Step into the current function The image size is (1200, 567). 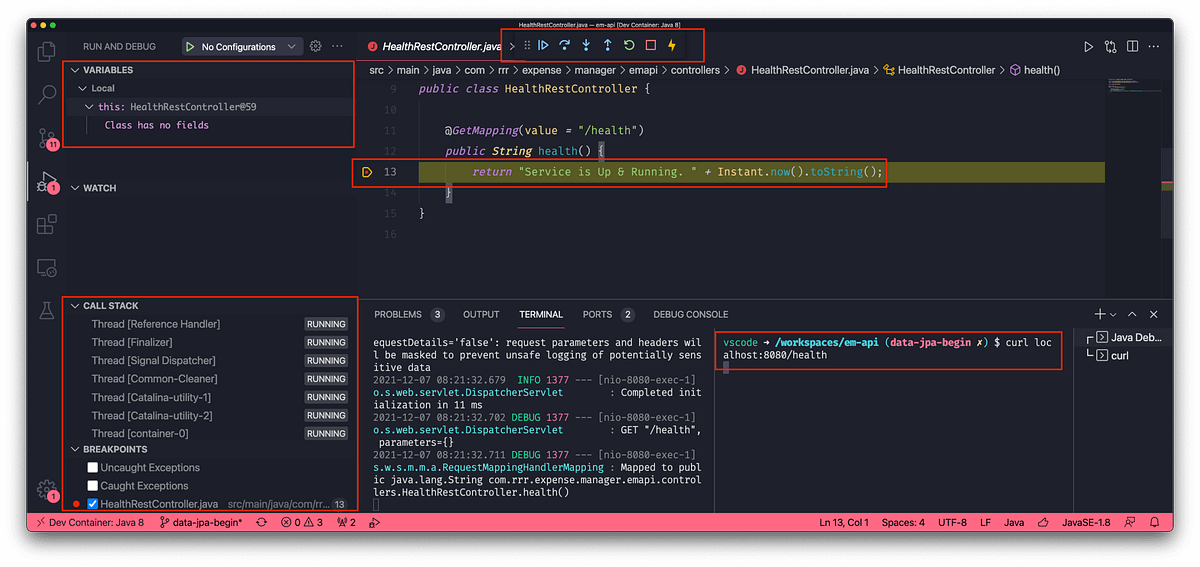click(586, 45)
